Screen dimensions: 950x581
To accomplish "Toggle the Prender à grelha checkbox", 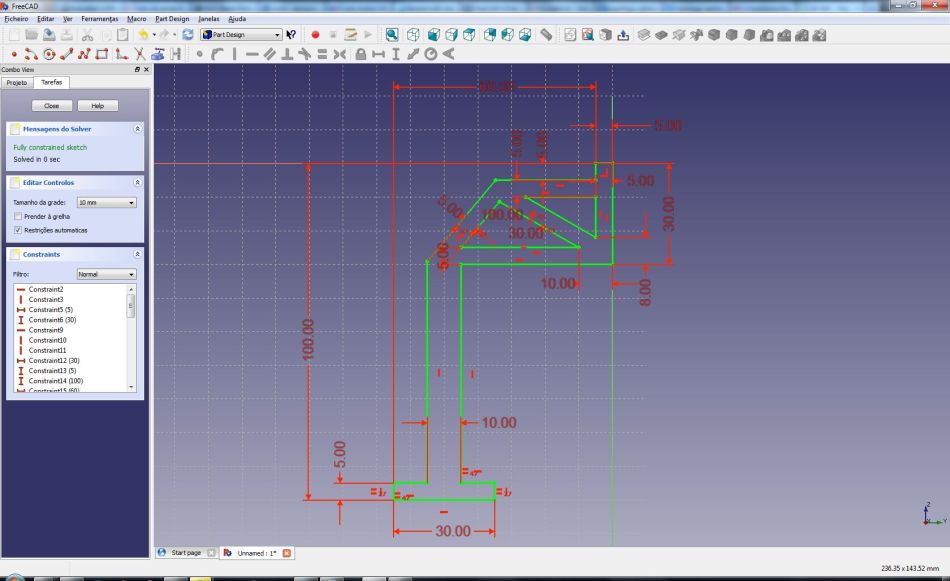I will click(x=18, y=216).
